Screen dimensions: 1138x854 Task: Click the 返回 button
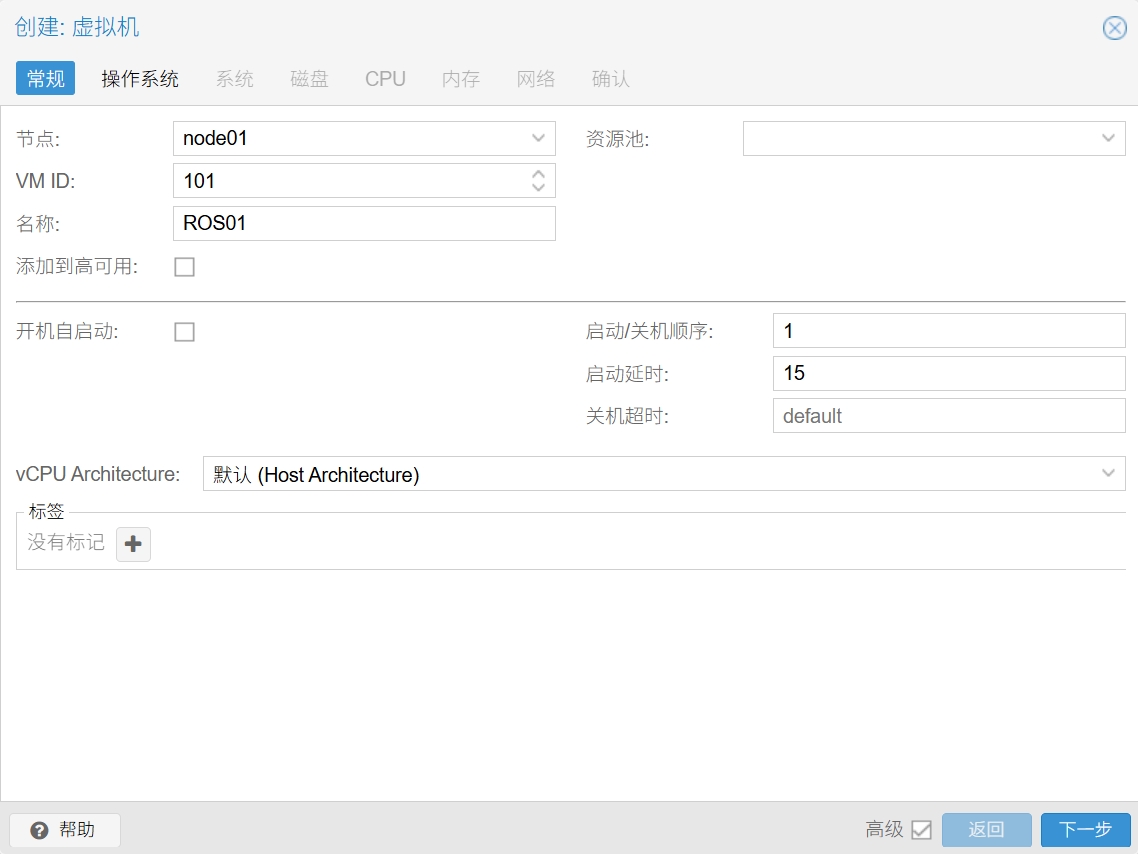pos(986,829)
